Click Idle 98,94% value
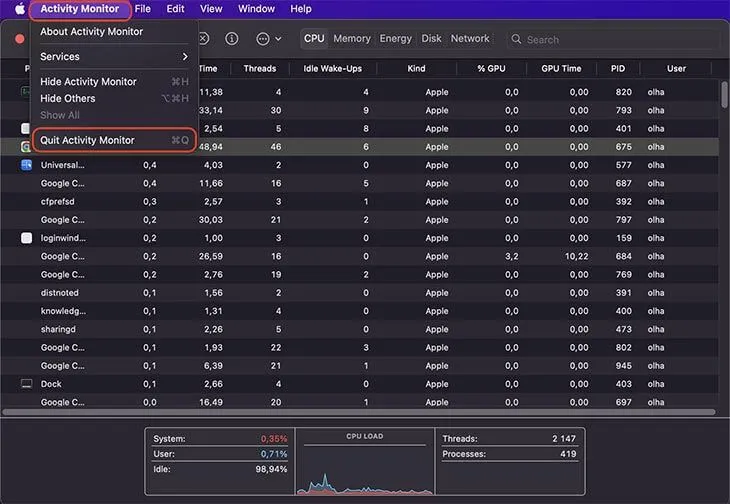 pyautogui.click(x=271, y=469)
